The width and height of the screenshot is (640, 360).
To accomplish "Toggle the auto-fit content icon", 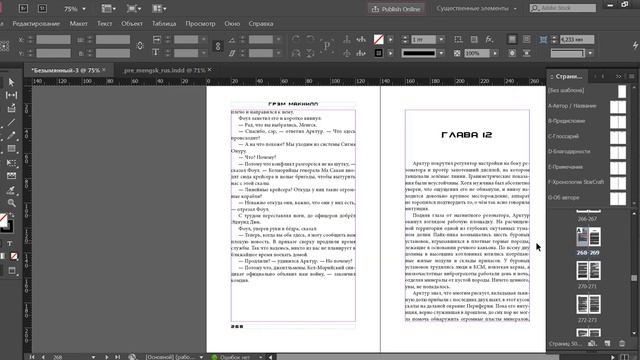I will (x=543, y=40).
